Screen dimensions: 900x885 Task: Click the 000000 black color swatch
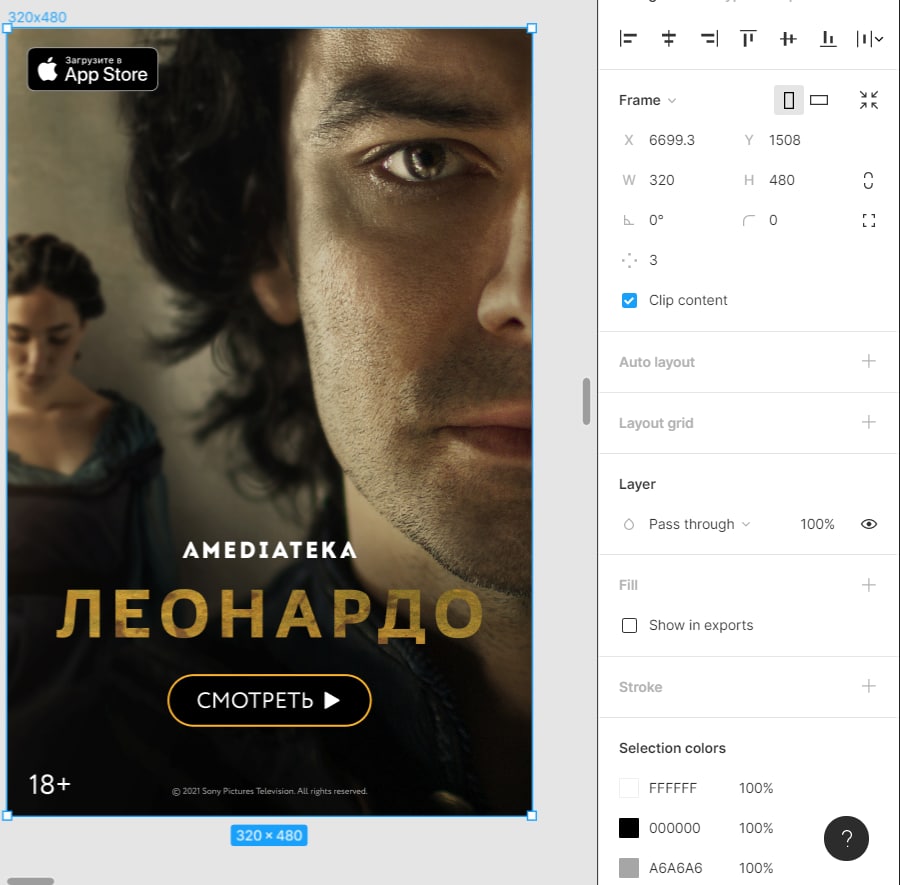(x=629, y=828)
